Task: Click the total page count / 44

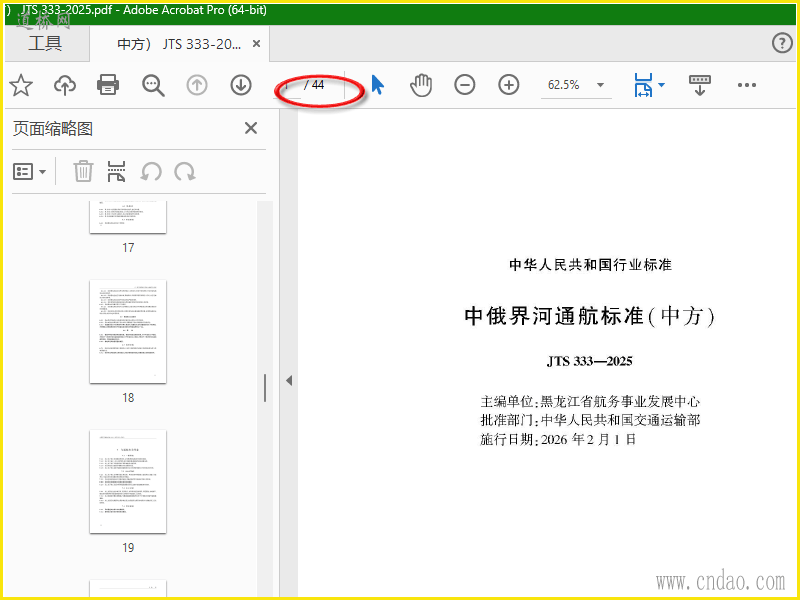Action: (x=314, y=85)
